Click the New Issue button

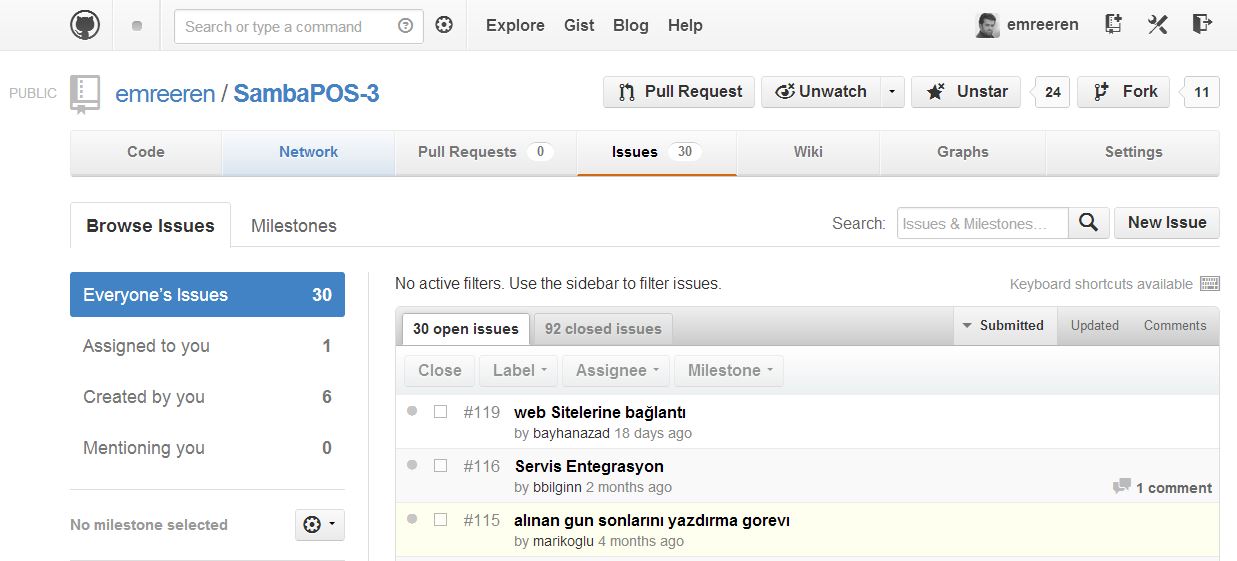1166,223
